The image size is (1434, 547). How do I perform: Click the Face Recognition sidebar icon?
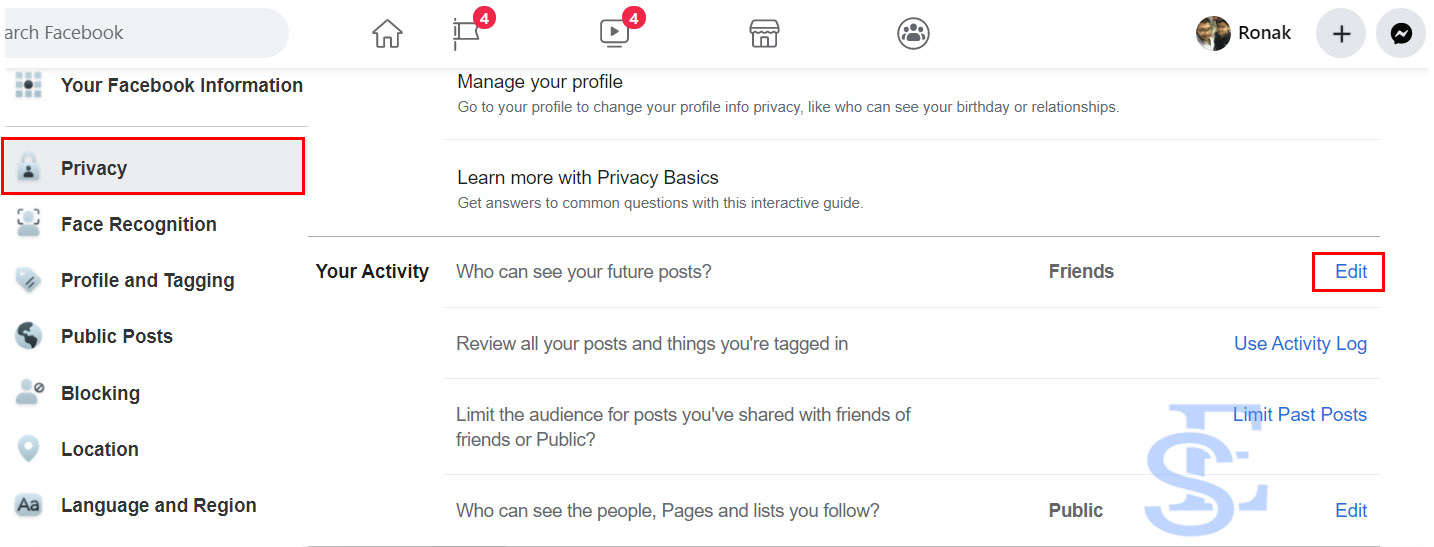point(29,224)
